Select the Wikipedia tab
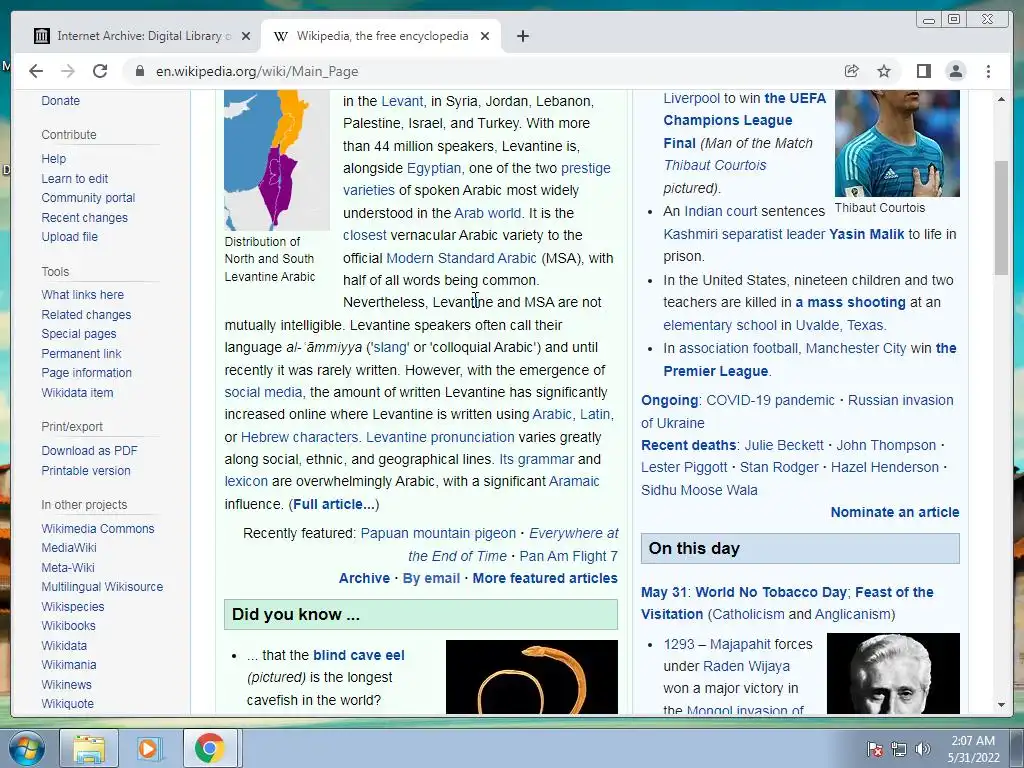 (381, 36)
